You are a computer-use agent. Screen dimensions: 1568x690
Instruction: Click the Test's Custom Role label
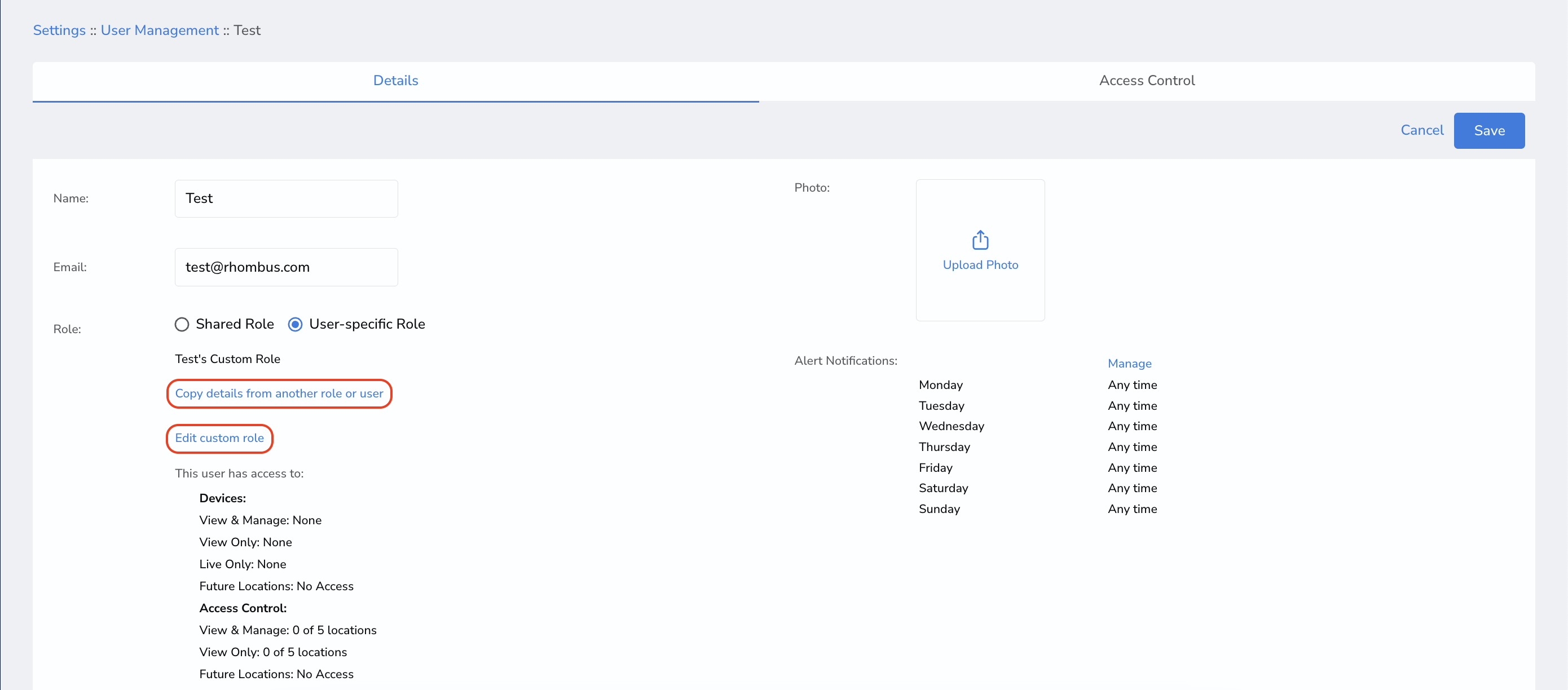pos(228,359)
